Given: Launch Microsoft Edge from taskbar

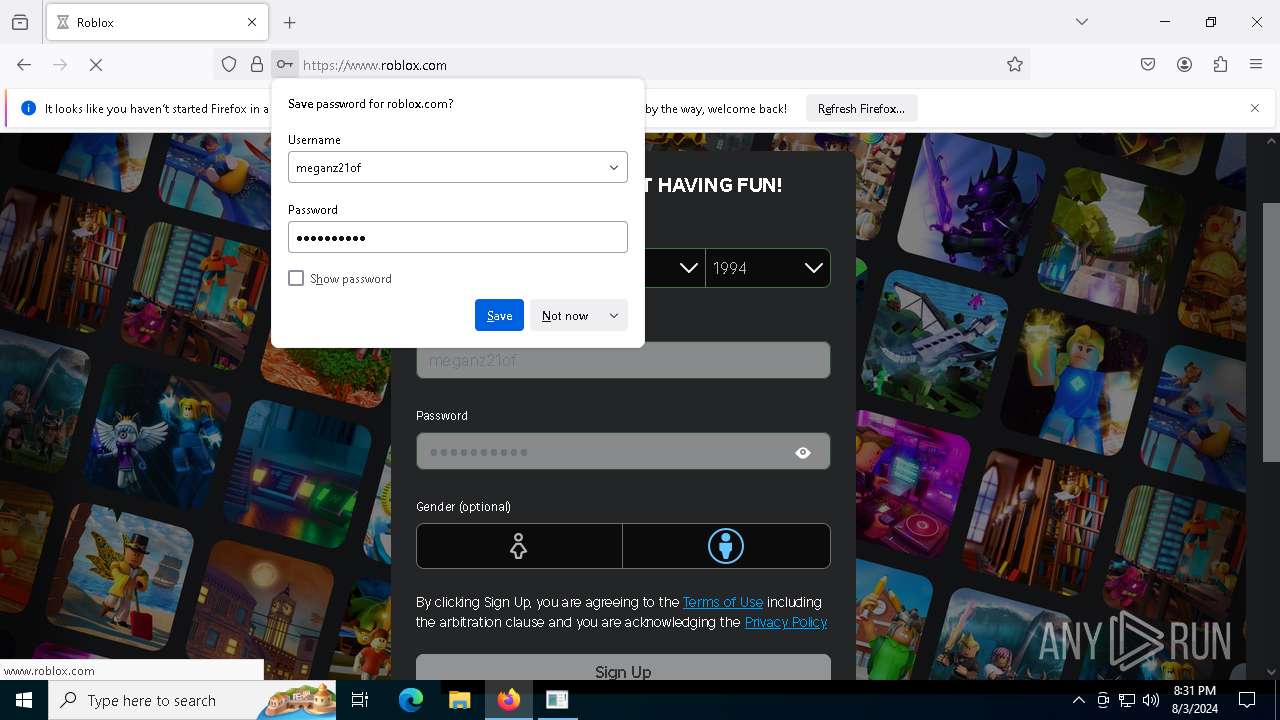Looking at the screenshot, I should (411, 700).
